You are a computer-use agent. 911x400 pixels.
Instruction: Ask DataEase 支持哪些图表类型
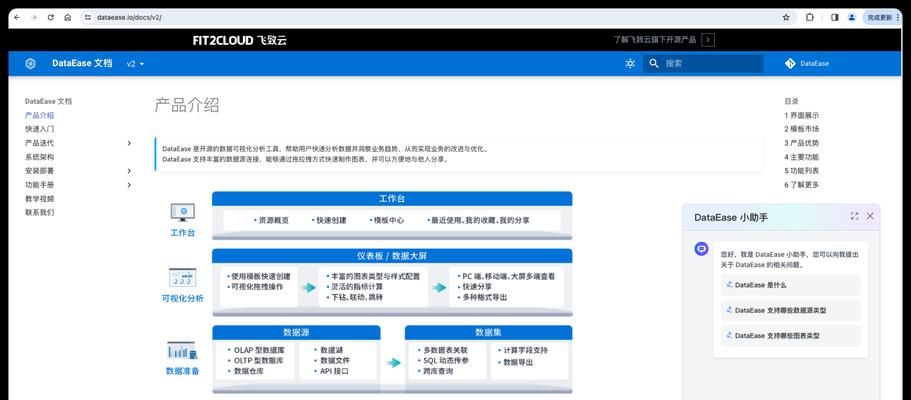coord(790,336)
